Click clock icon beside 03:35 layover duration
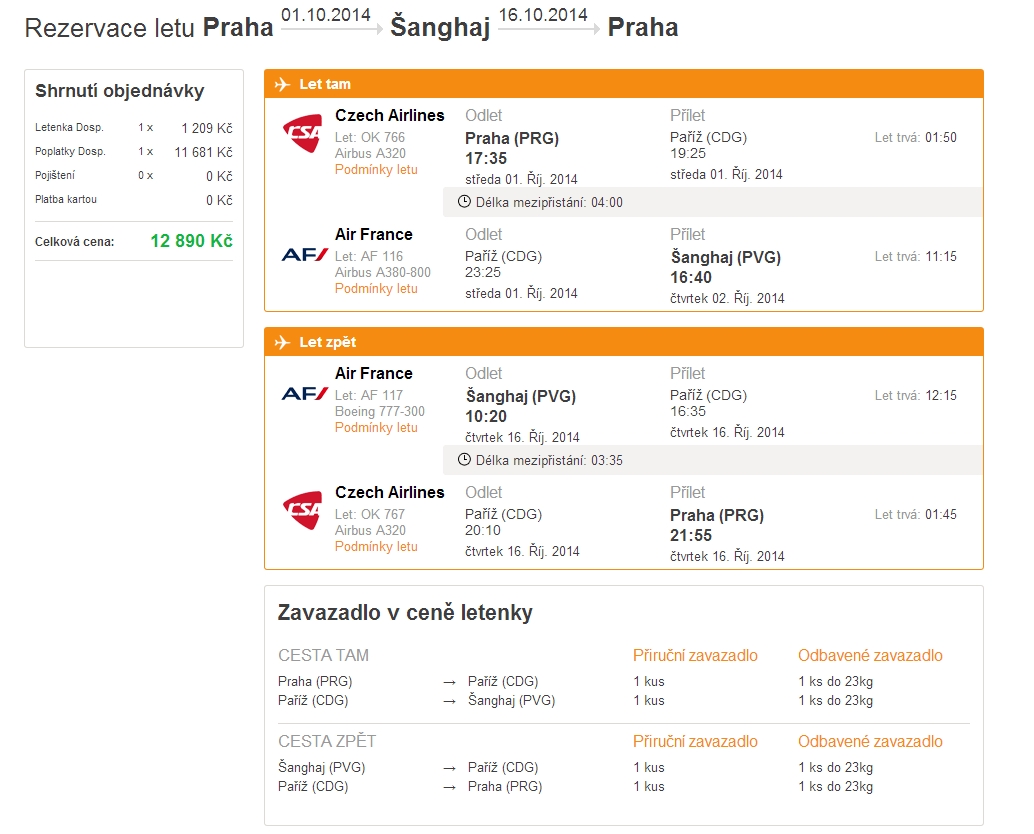The width and height of the screenshot is (1034, 834). pyautogui.click(x=463, y=460)
